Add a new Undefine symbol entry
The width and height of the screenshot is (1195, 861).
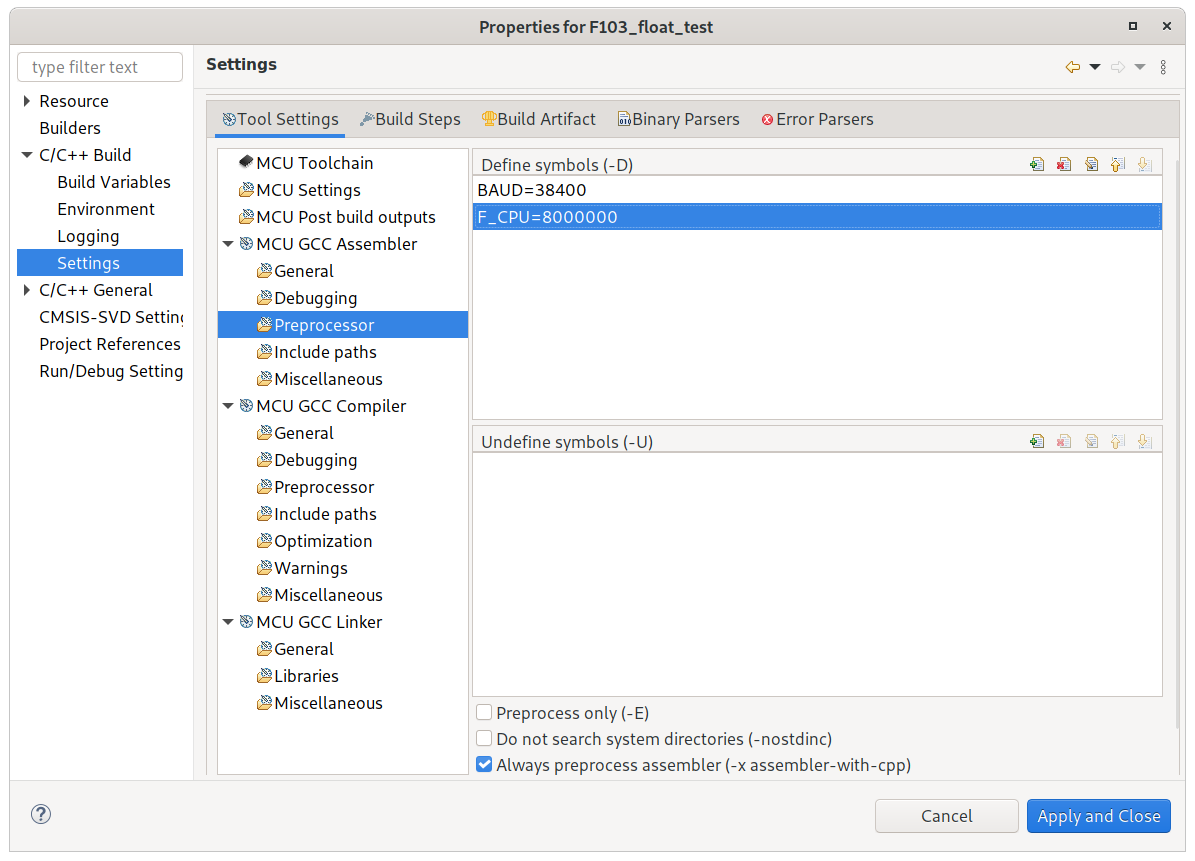coord(1037,441)
